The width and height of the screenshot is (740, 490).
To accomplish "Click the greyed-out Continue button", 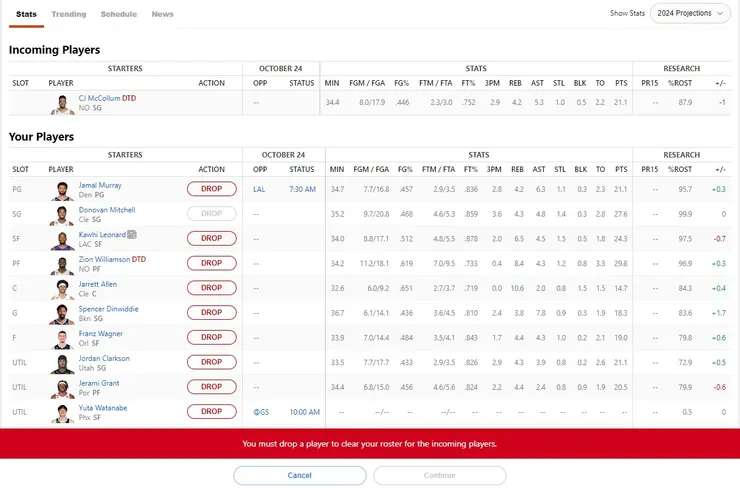I will (x=440, y=475).
